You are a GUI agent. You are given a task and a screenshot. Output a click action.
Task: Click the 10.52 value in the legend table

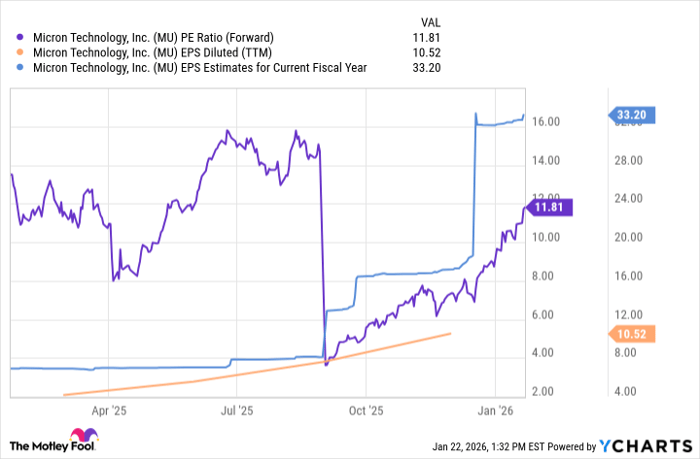coord(426,53)
